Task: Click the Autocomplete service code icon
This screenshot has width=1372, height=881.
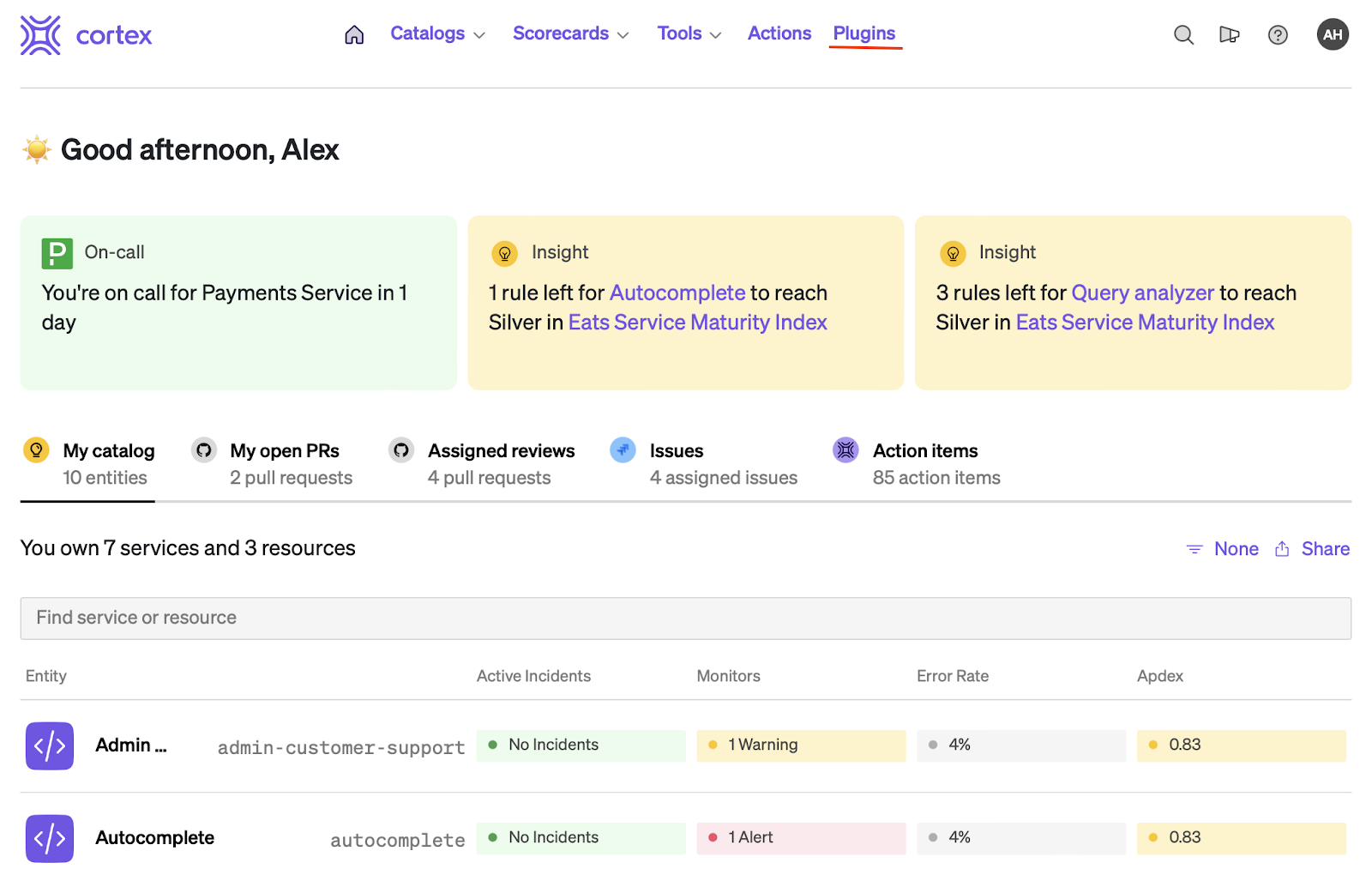Action: [50, 838]
